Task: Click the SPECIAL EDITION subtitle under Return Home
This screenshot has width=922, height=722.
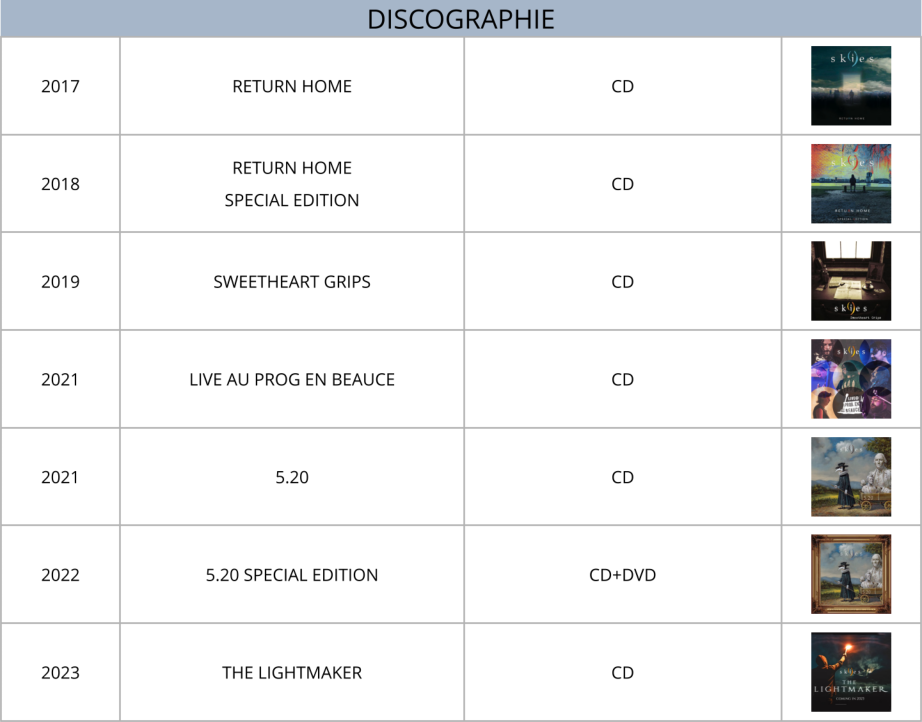Action: tap(292, 200)
